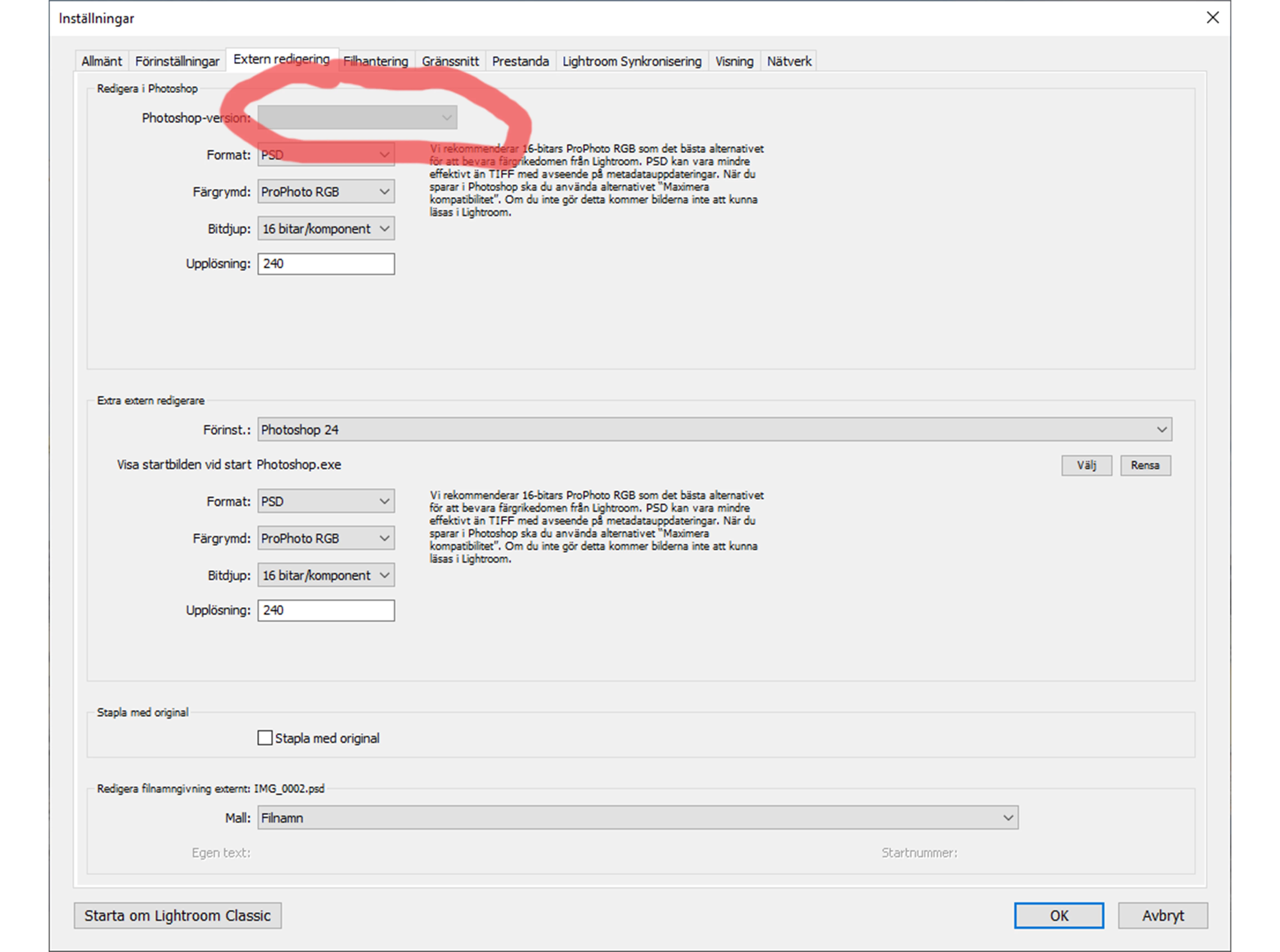This screenshot has width=1280, height=952.
Task: Click the Välj button
Action: [1087, 466]
